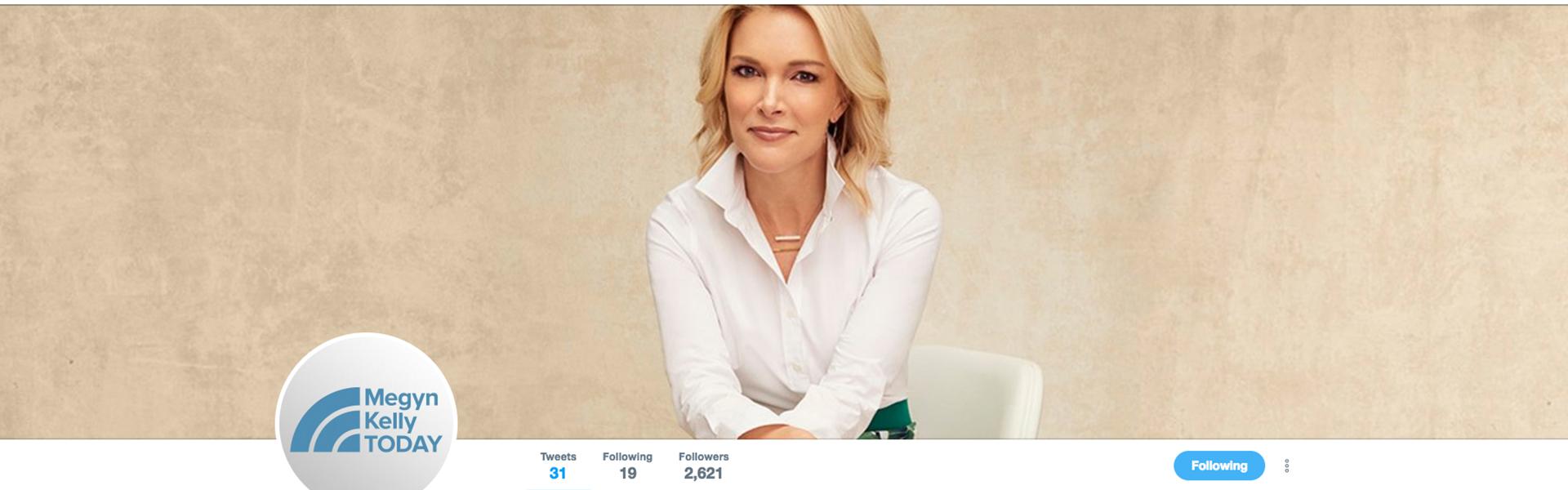Toggle the blue Following button
This screenshot has width=1568, height=490.
[x=1219, y=465]
